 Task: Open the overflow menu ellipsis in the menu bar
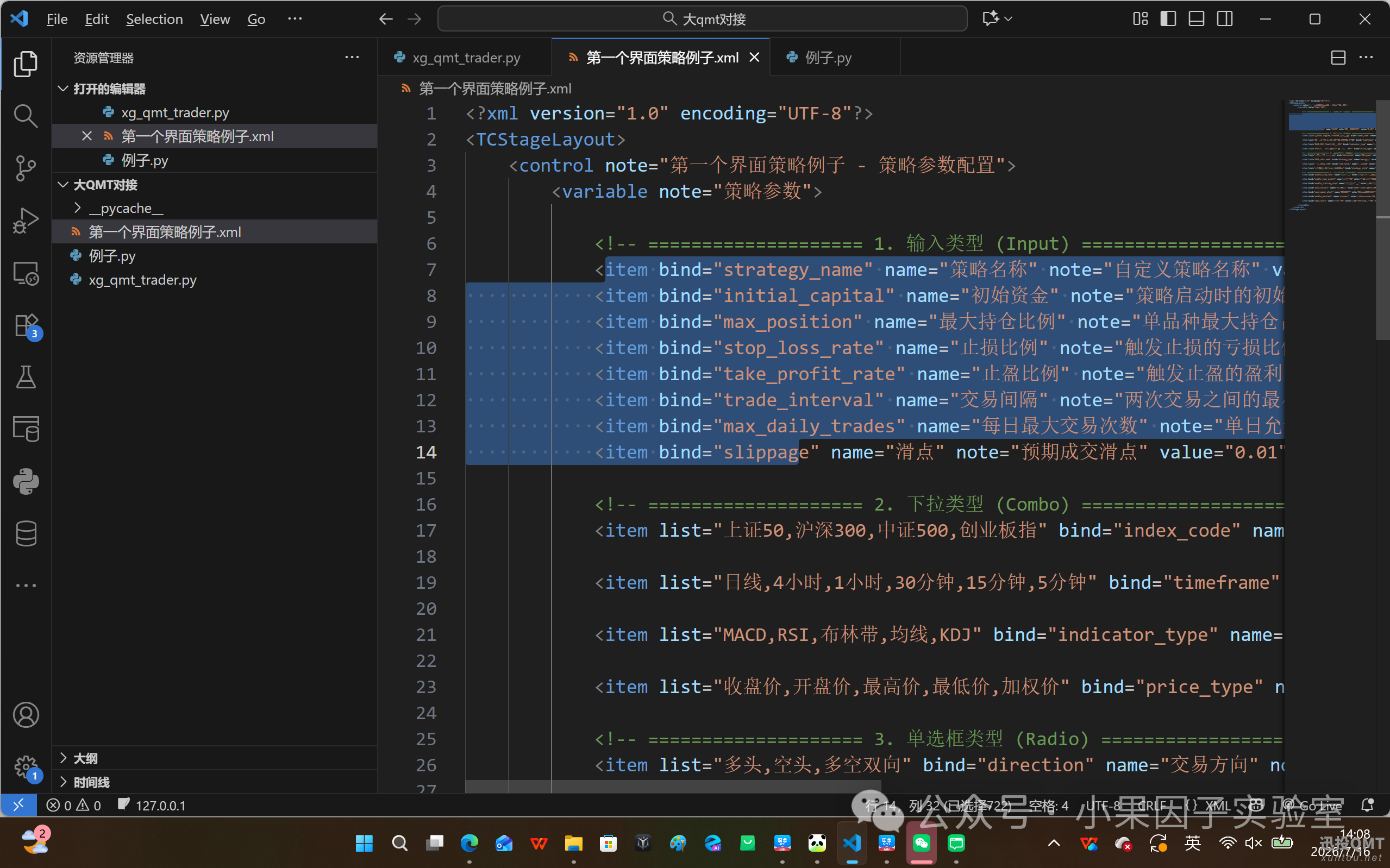coord(295,19)
